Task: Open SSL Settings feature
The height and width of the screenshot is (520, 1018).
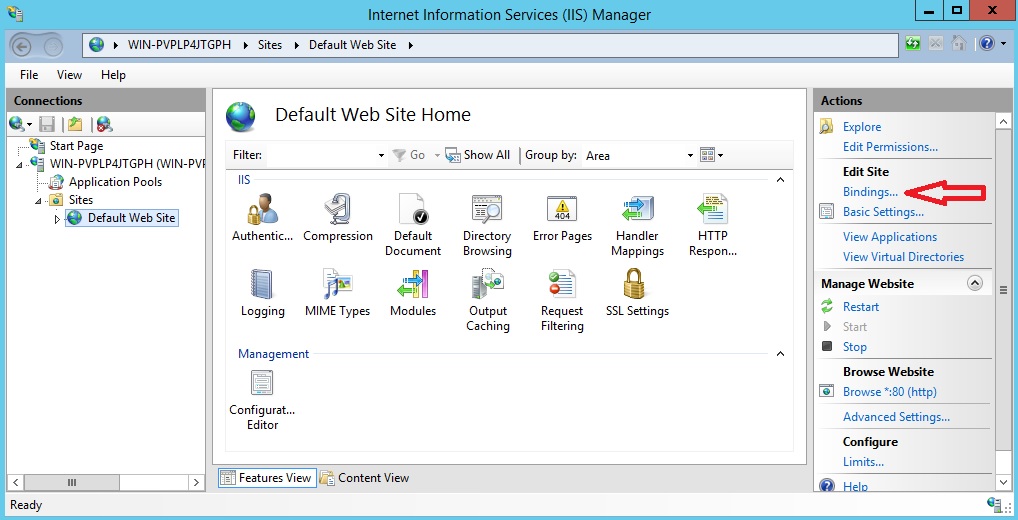Action: pyautogui.click(x=637, y=293)
